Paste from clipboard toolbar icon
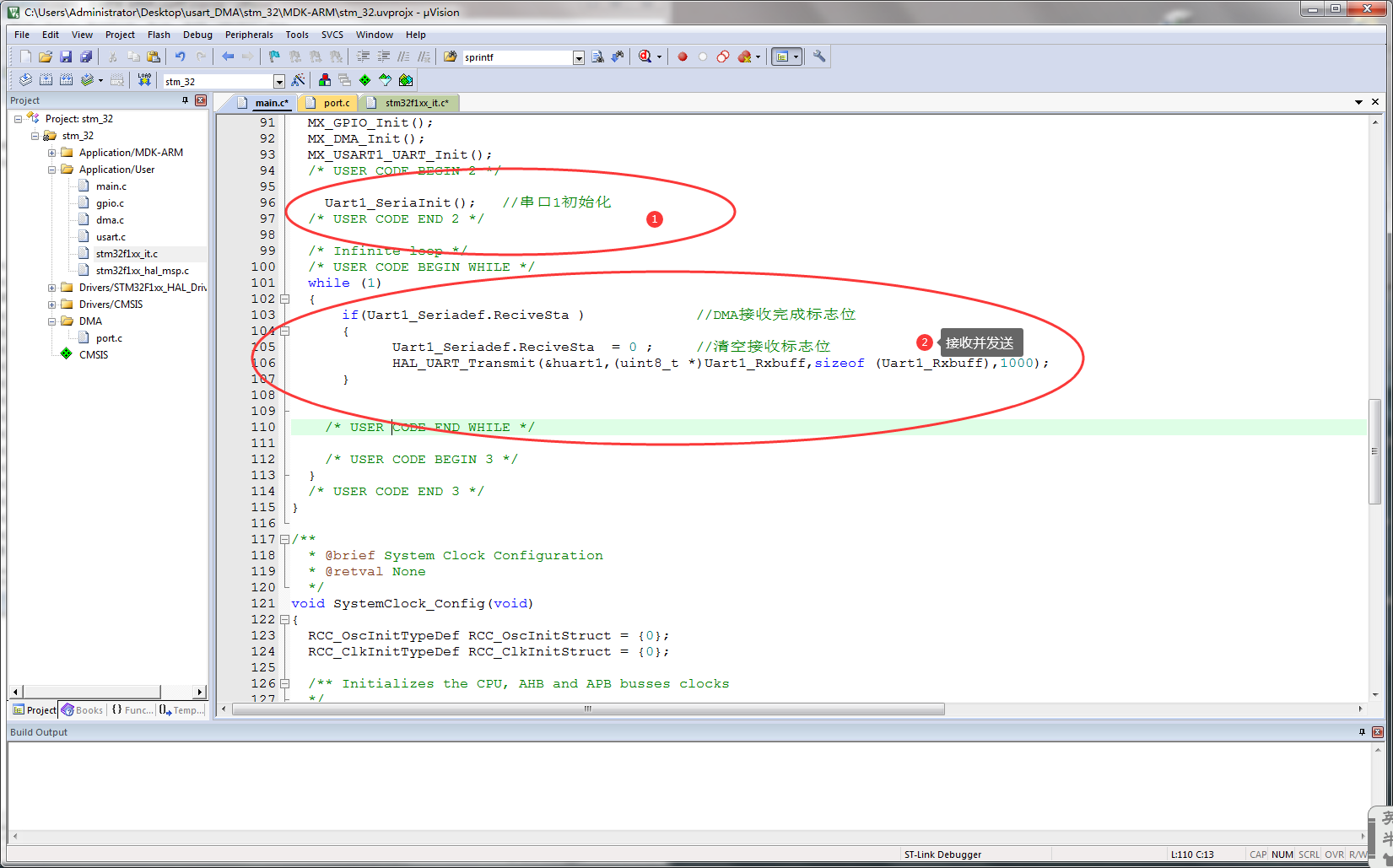The width and height of the screenshot is (1393, 868). click(154, 57)
